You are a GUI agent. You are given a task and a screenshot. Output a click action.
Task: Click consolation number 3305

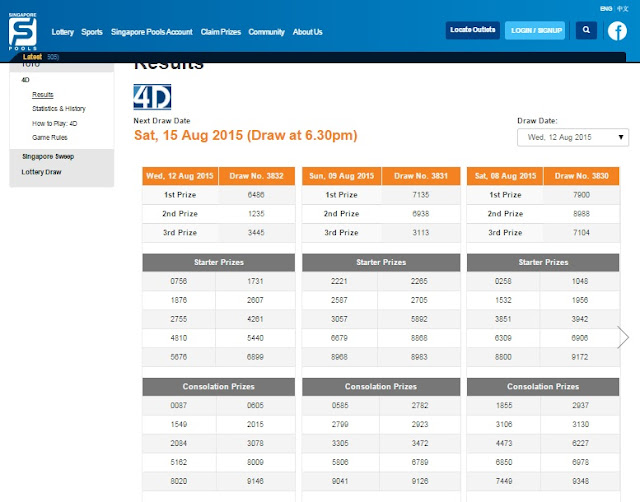pyautogui.click(x=340, y=443)
